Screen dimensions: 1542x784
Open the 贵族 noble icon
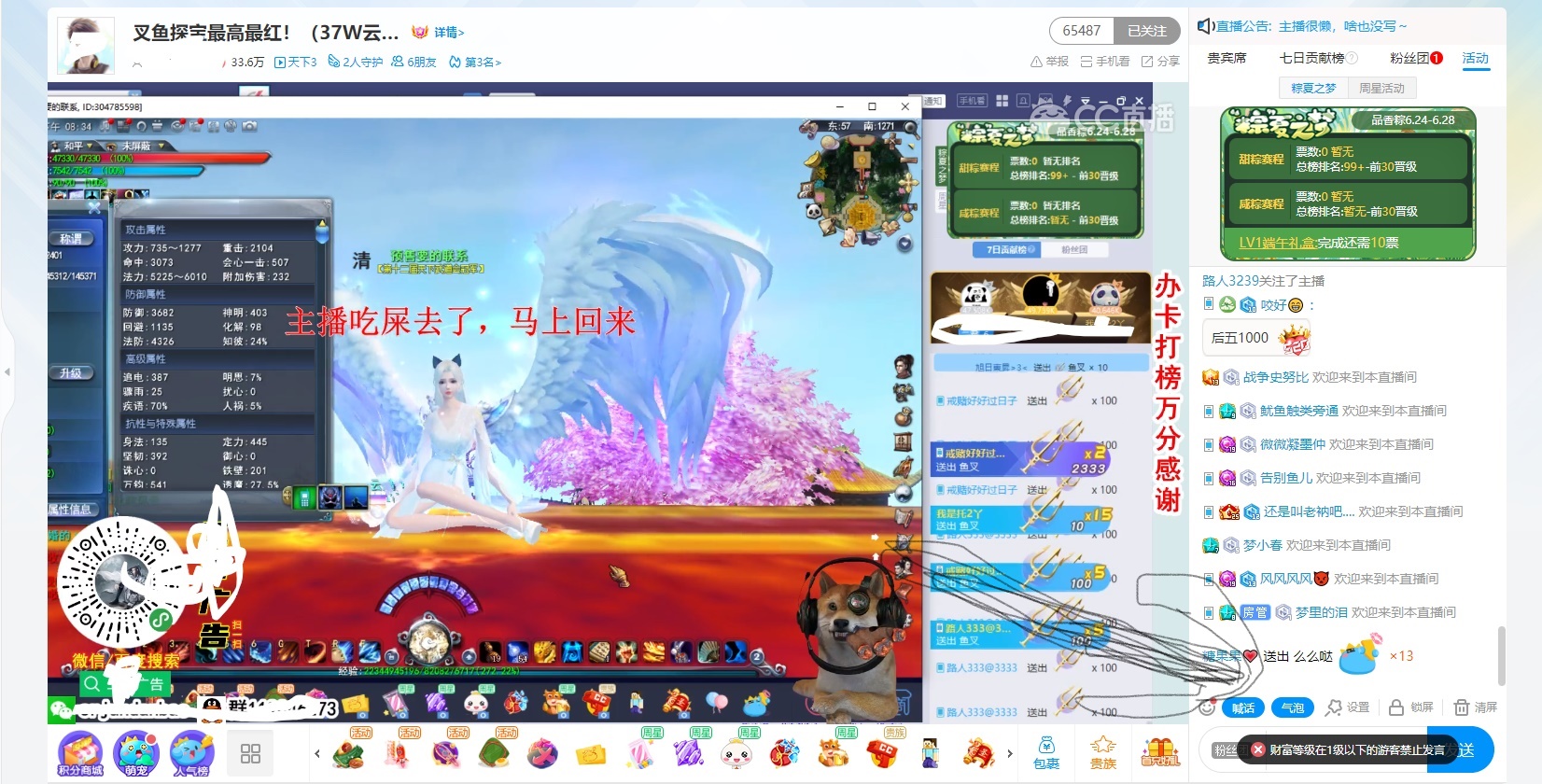(1103, 753)
